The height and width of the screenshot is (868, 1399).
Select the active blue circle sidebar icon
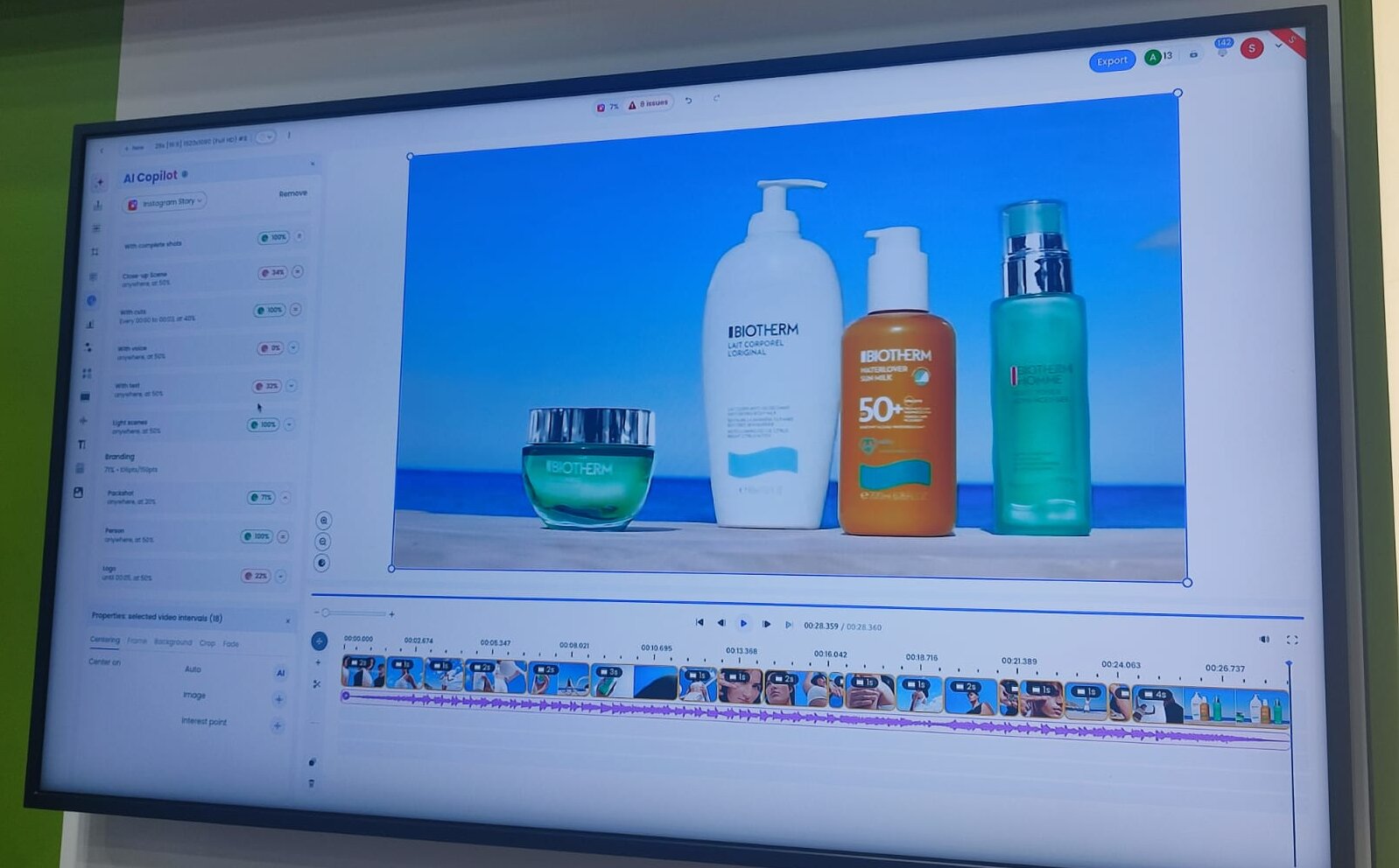pyautogui.click(x=91, y=300)
